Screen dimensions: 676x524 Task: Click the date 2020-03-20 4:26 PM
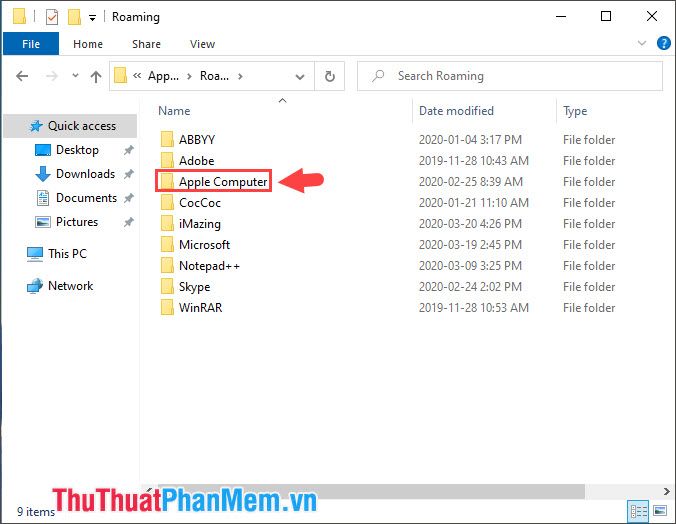(470, 224)
